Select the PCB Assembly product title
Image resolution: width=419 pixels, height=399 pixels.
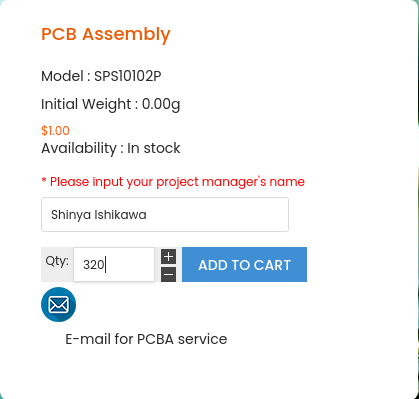tap(106, 34)
